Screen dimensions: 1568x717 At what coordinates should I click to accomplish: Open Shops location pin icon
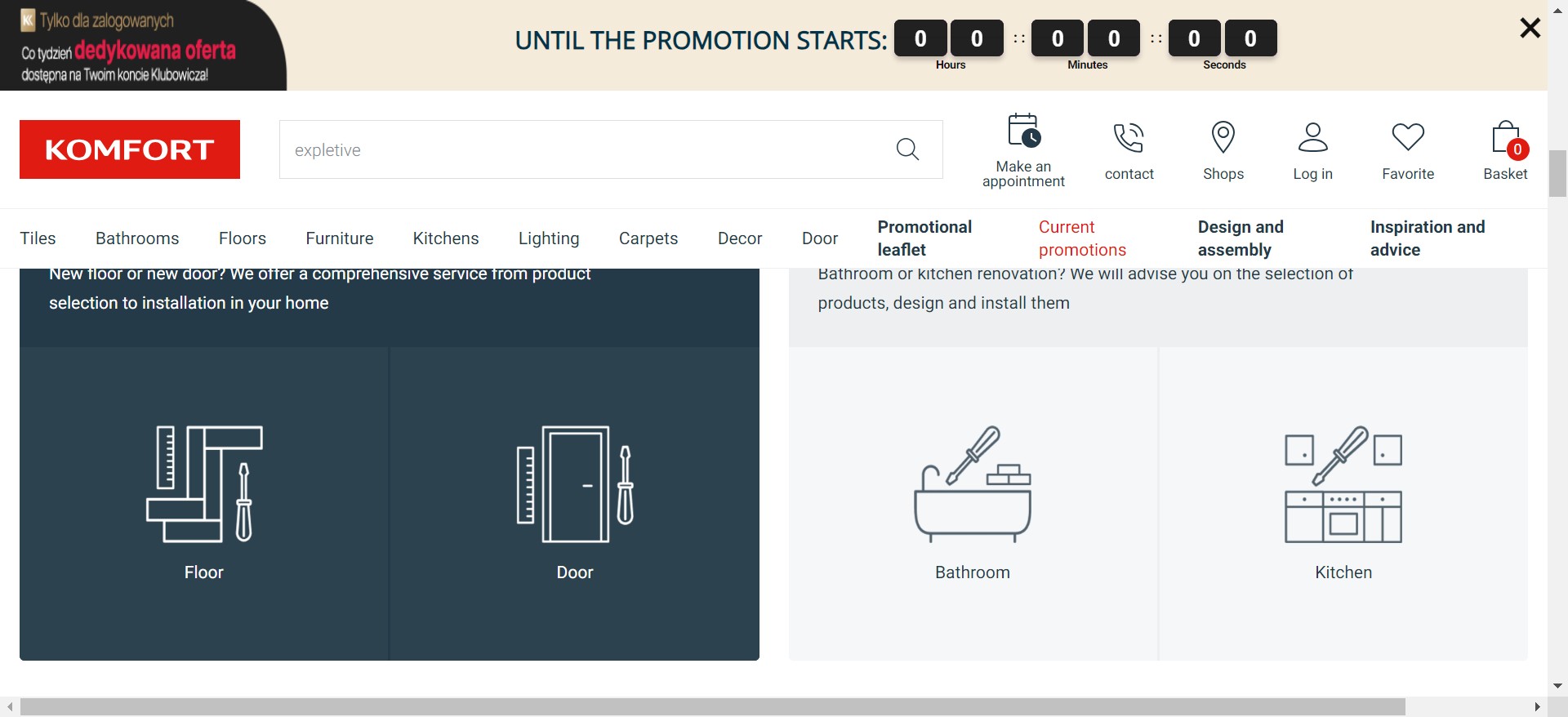(1223, 137)
